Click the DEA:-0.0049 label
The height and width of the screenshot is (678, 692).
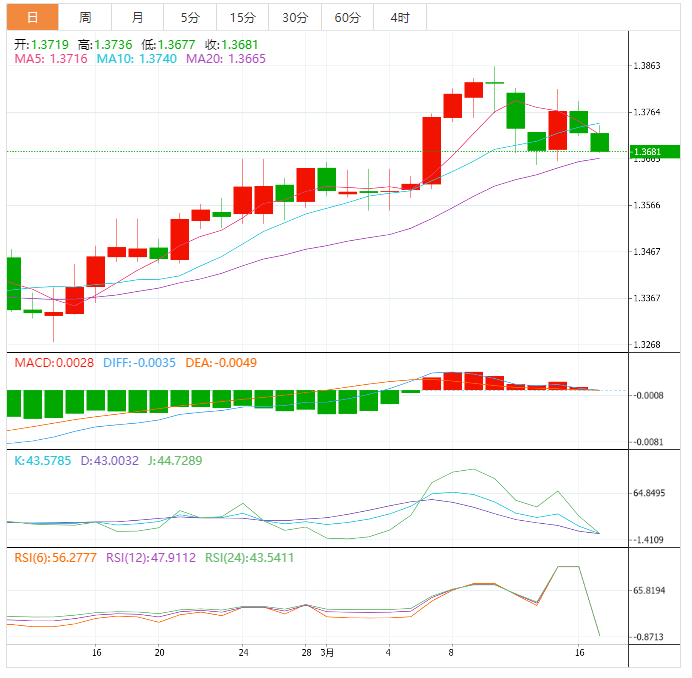[x=221, y=363]
